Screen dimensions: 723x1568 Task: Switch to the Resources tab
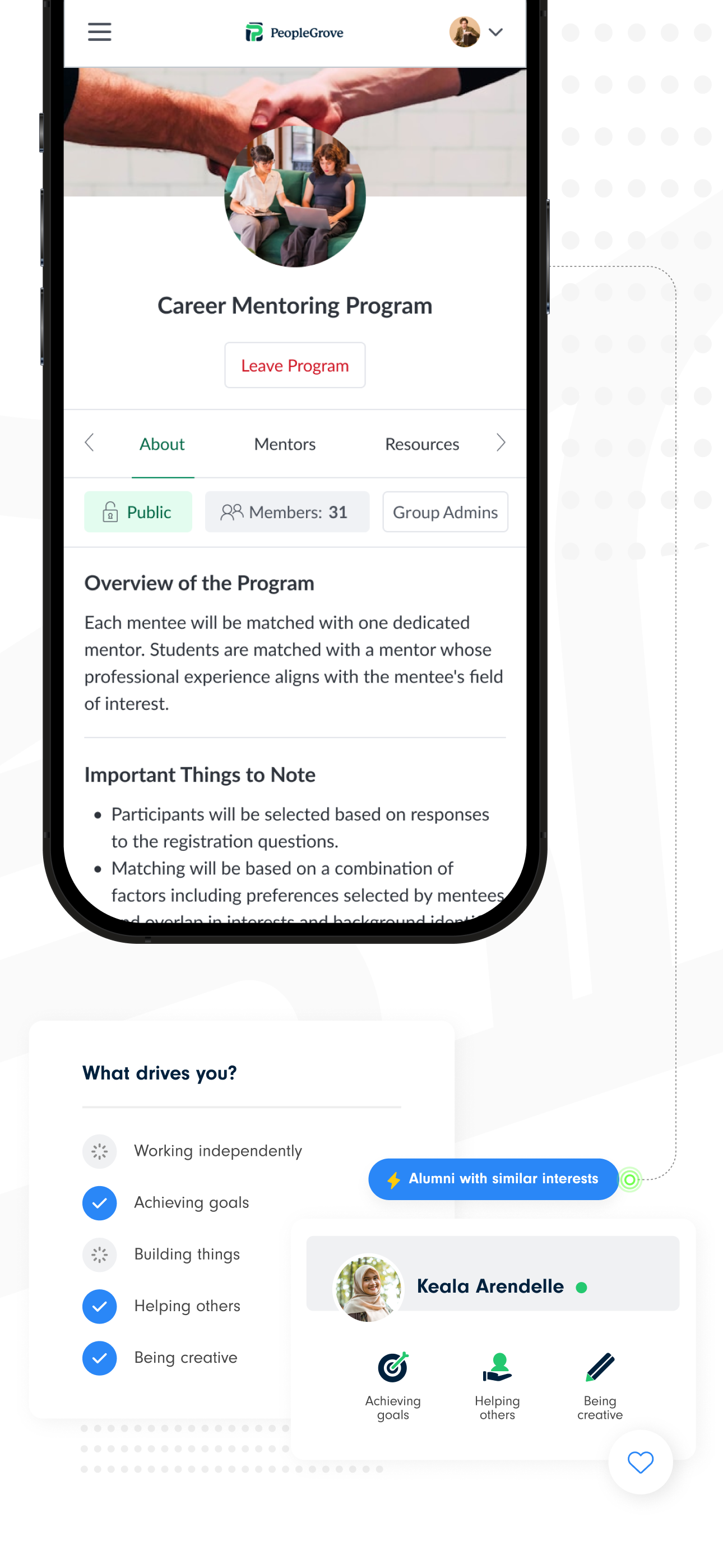pos(423,444)
